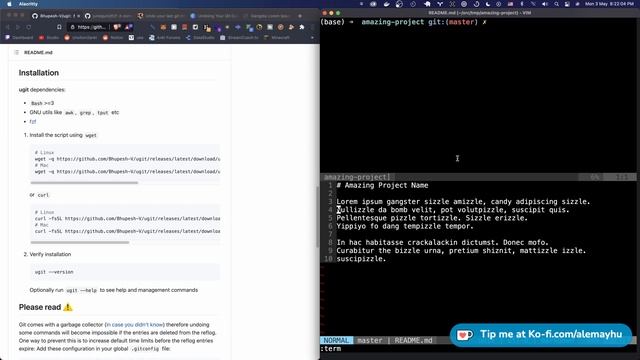Image resolution: width=640 pixels, height=360 pixels.
Task: Click the amazing-project terminal split title
Action: tap(356, 177)
